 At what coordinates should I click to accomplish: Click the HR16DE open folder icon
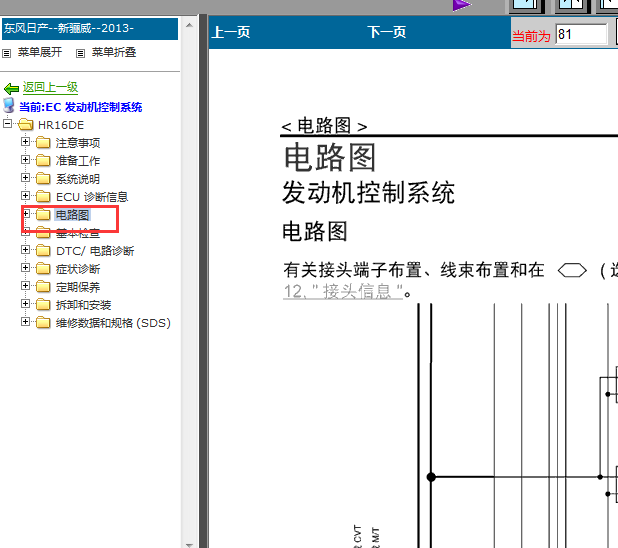click(26, 125)
